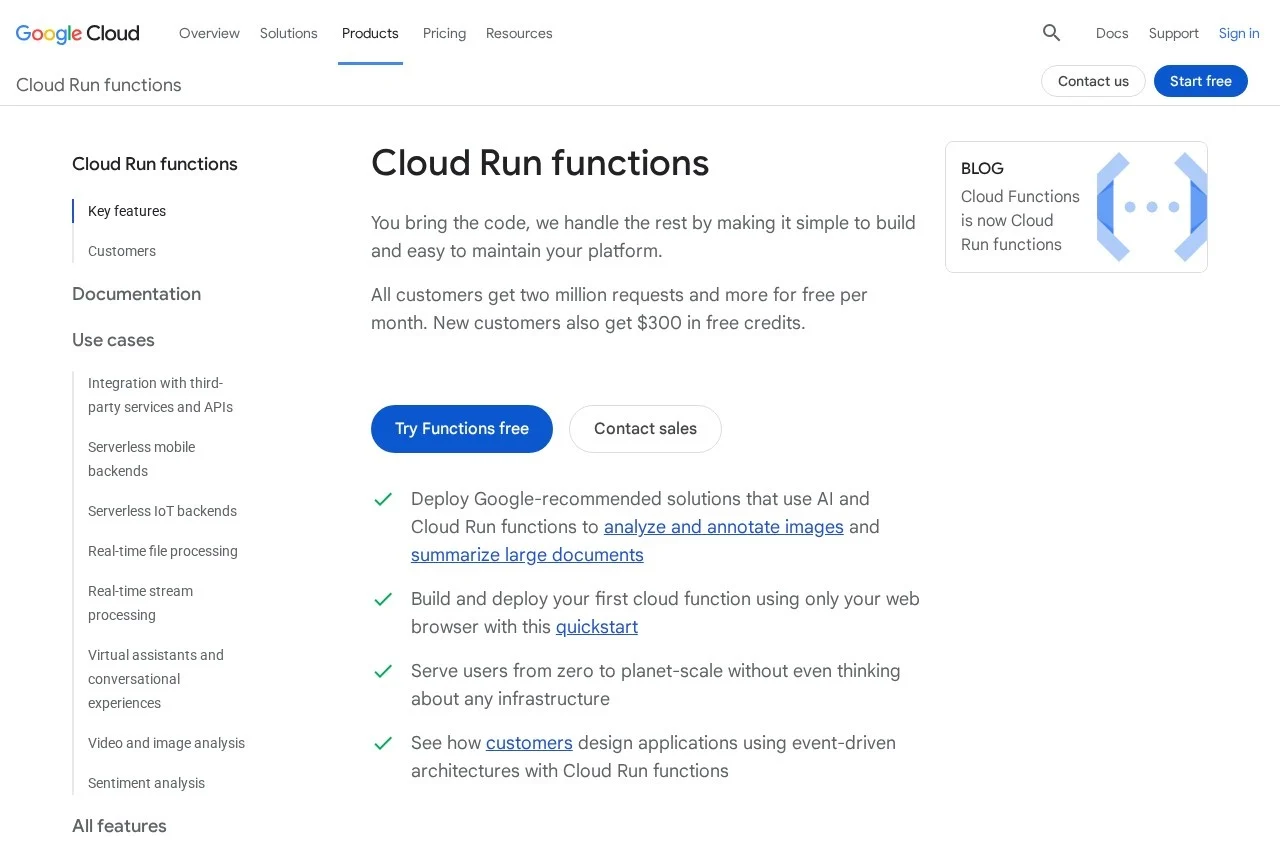Follow the summarize large documents link
Screen dimensions: 1280x850
click(527, 555)
